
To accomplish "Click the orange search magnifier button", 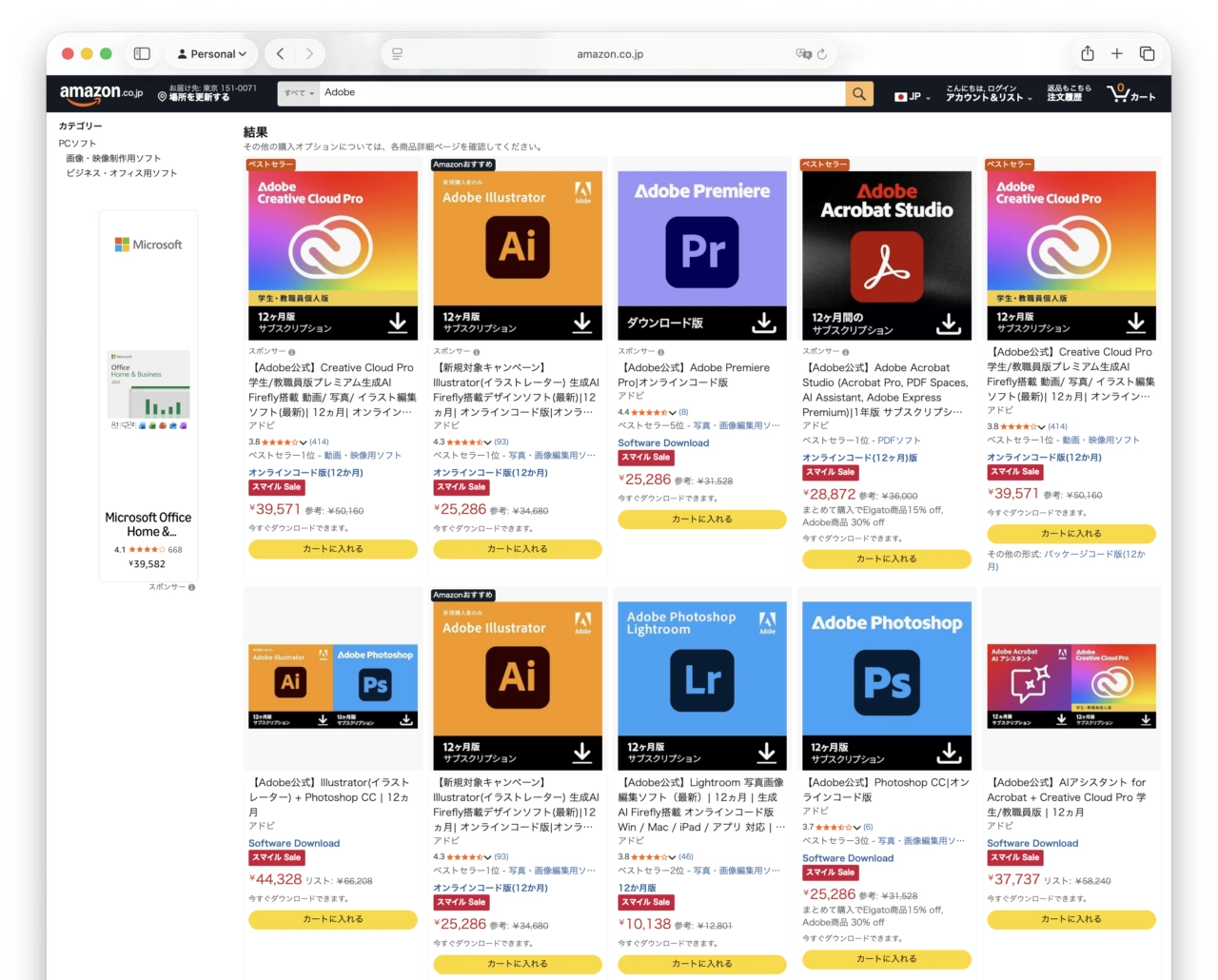I will (859, 93).
